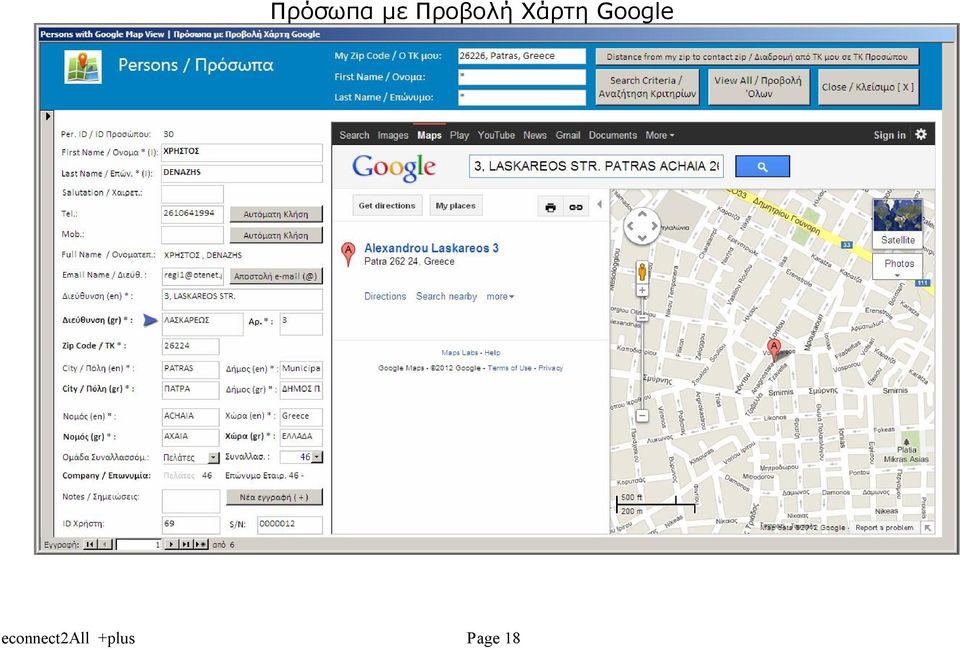The image size is (960, 649).
Task: Open Images tab in Google bar
Action: (x=393, y=135)
